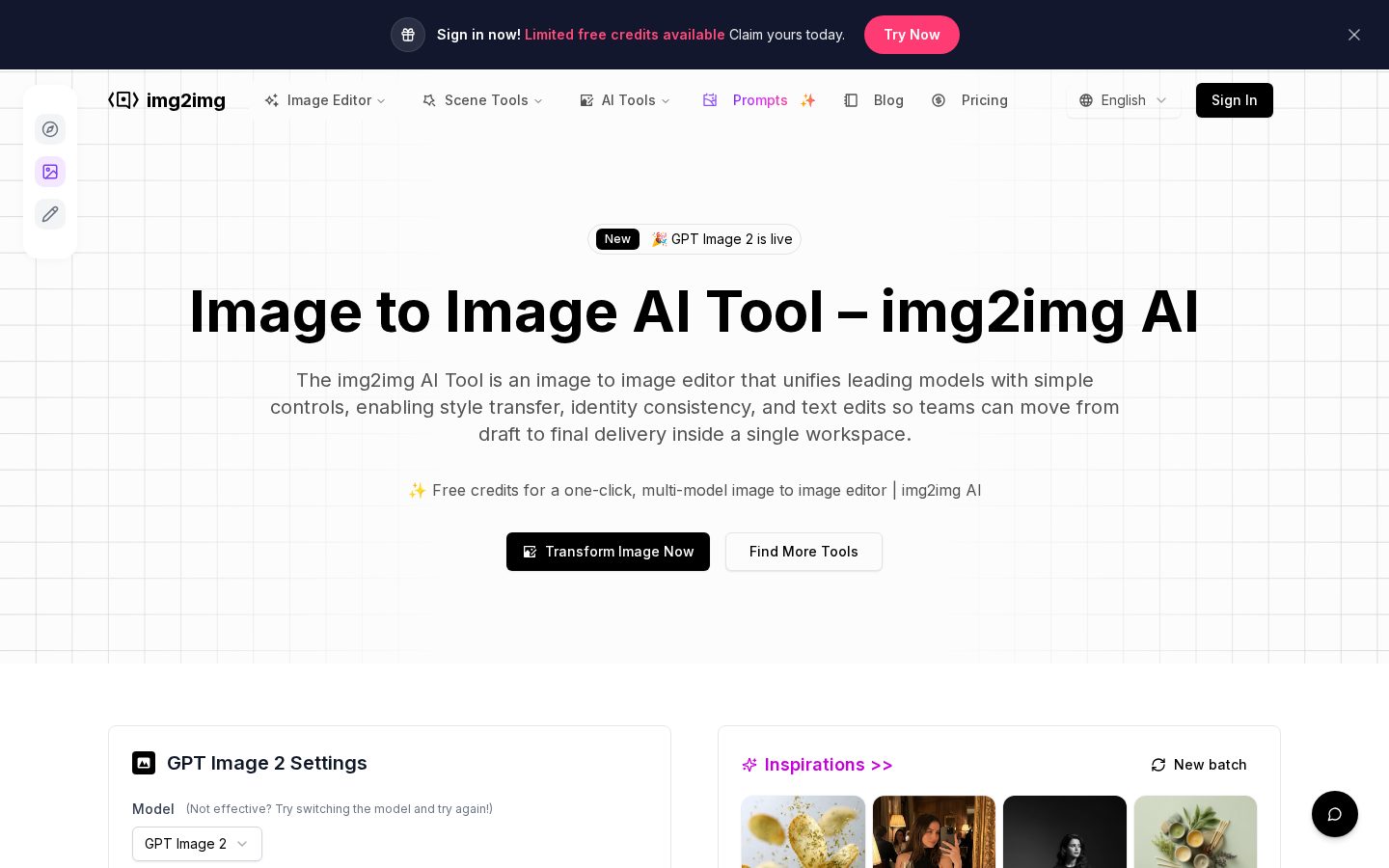Click the GPT Image 2 Settings icon
The width and height of the screenshot is (1389, 868).
point(144,763)
